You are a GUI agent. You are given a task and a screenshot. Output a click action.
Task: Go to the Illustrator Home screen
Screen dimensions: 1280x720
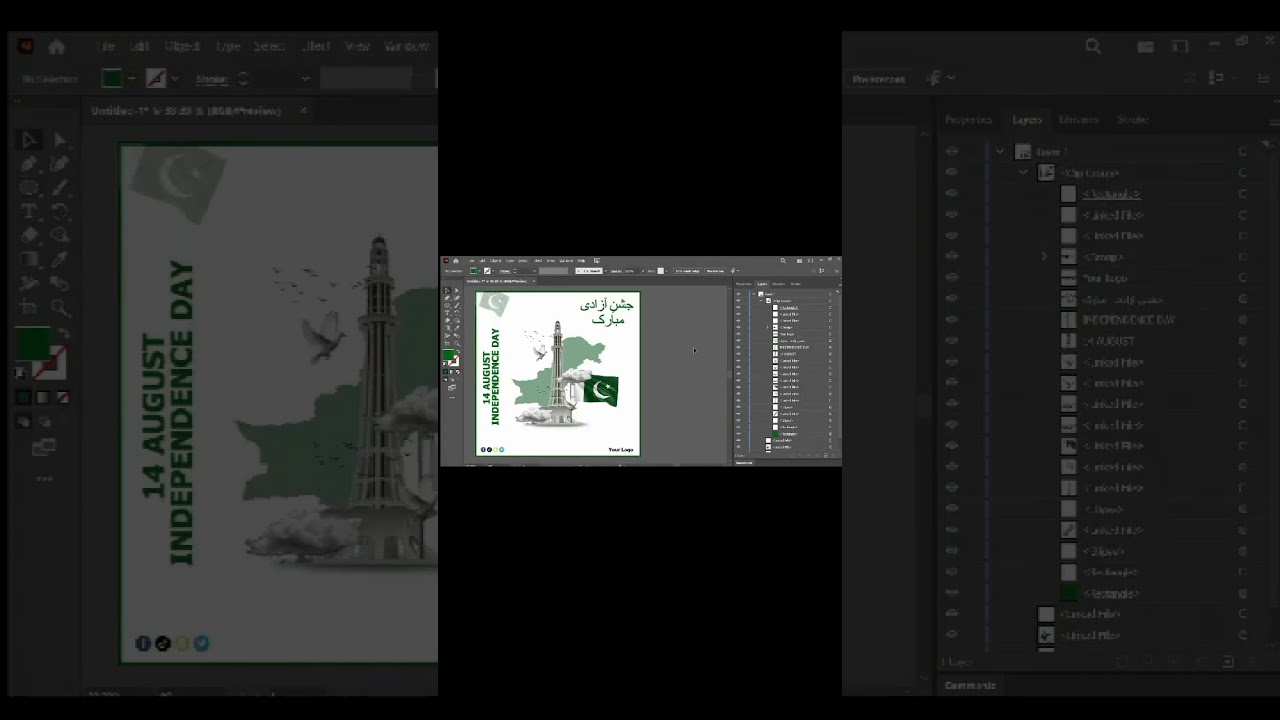click(57, 46)
